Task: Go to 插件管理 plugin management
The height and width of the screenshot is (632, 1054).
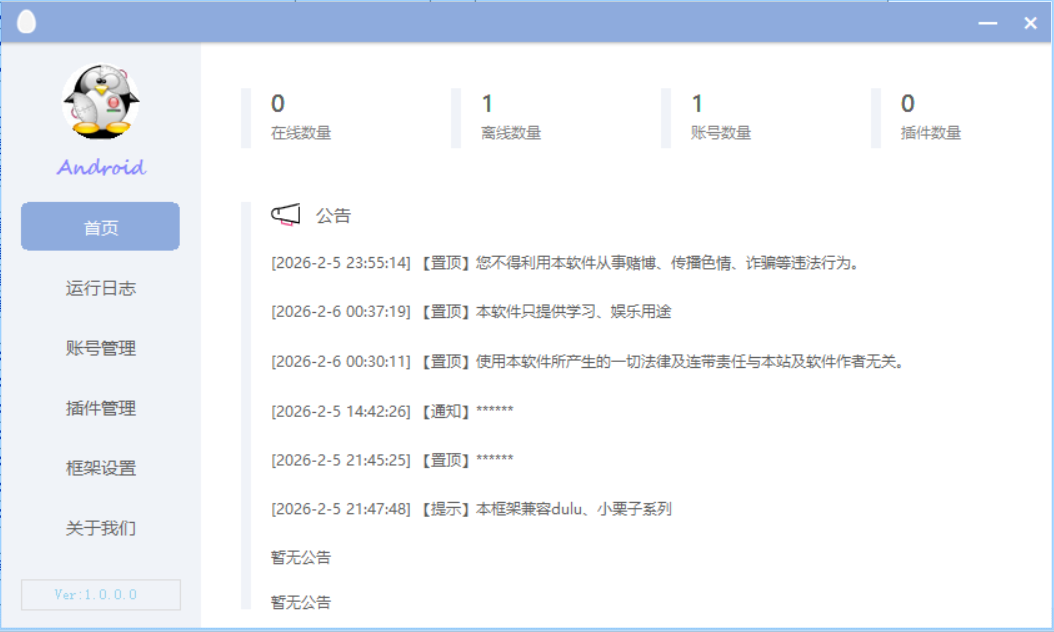Action: 100,408
